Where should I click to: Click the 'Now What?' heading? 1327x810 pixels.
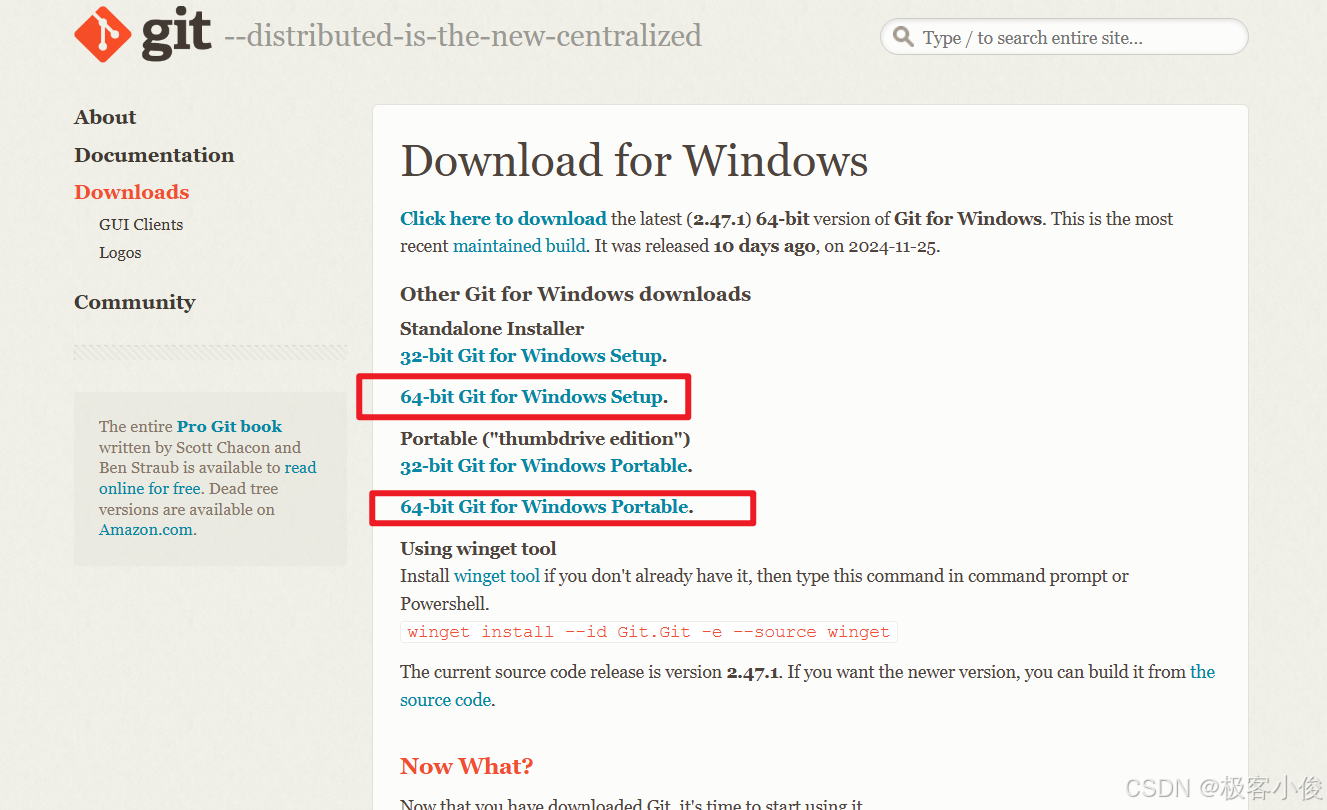tap(467, 766)
